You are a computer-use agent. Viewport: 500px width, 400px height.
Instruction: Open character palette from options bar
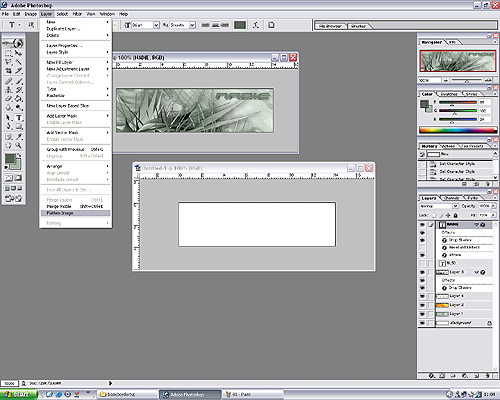click(271, 25)
